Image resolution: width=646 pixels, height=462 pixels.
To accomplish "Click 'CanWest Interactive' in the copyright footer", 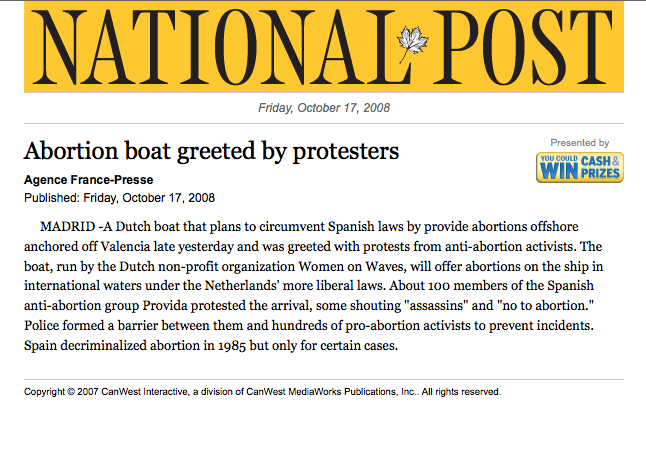I will (150, 392).
